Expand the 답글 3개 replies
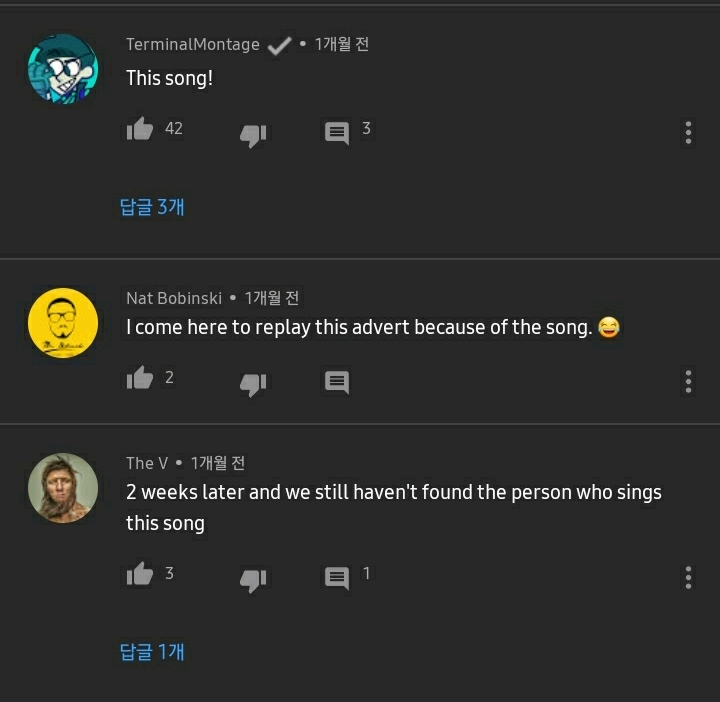 152,207
